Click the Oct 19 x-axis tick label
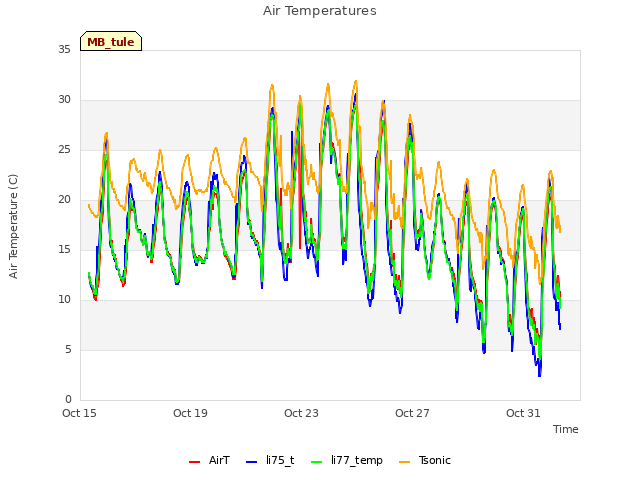This screenshot has width=640, height=480. 190,413
